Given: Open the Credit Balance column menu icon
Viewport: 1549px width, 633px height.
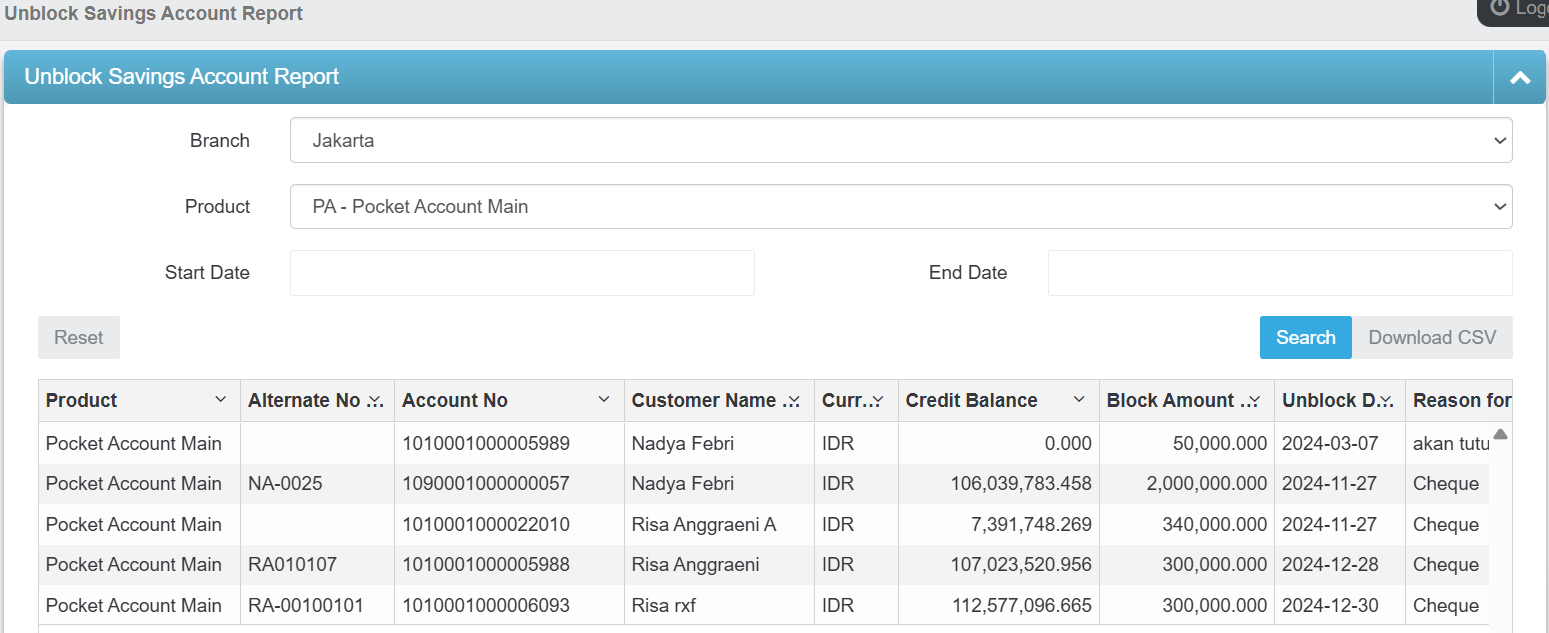Looking at the screenshot, I should [1080, 399].
